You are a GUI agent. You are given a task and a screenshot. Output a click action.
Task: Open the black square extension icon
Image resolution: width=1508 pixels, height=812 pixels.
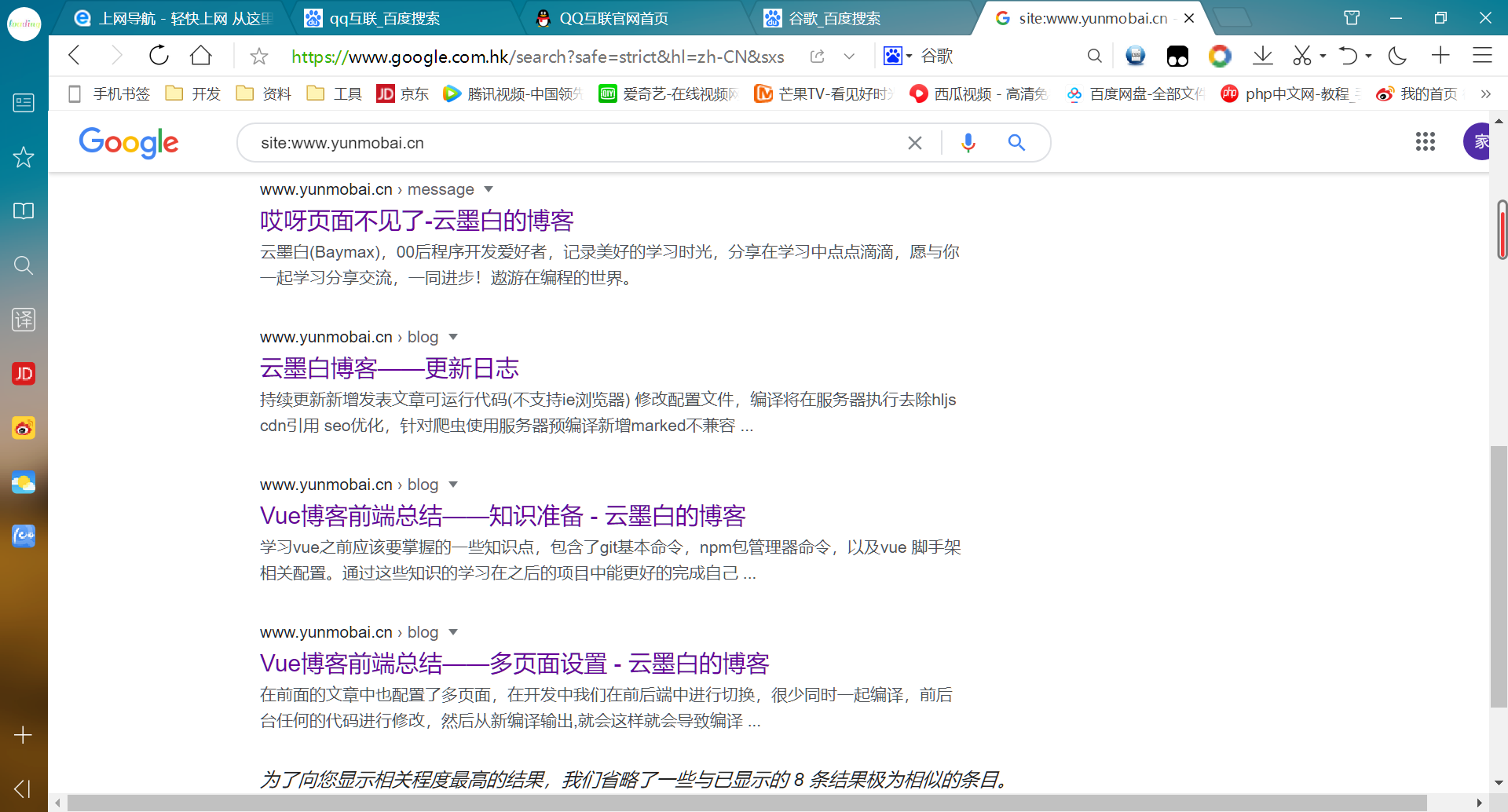1177,56
